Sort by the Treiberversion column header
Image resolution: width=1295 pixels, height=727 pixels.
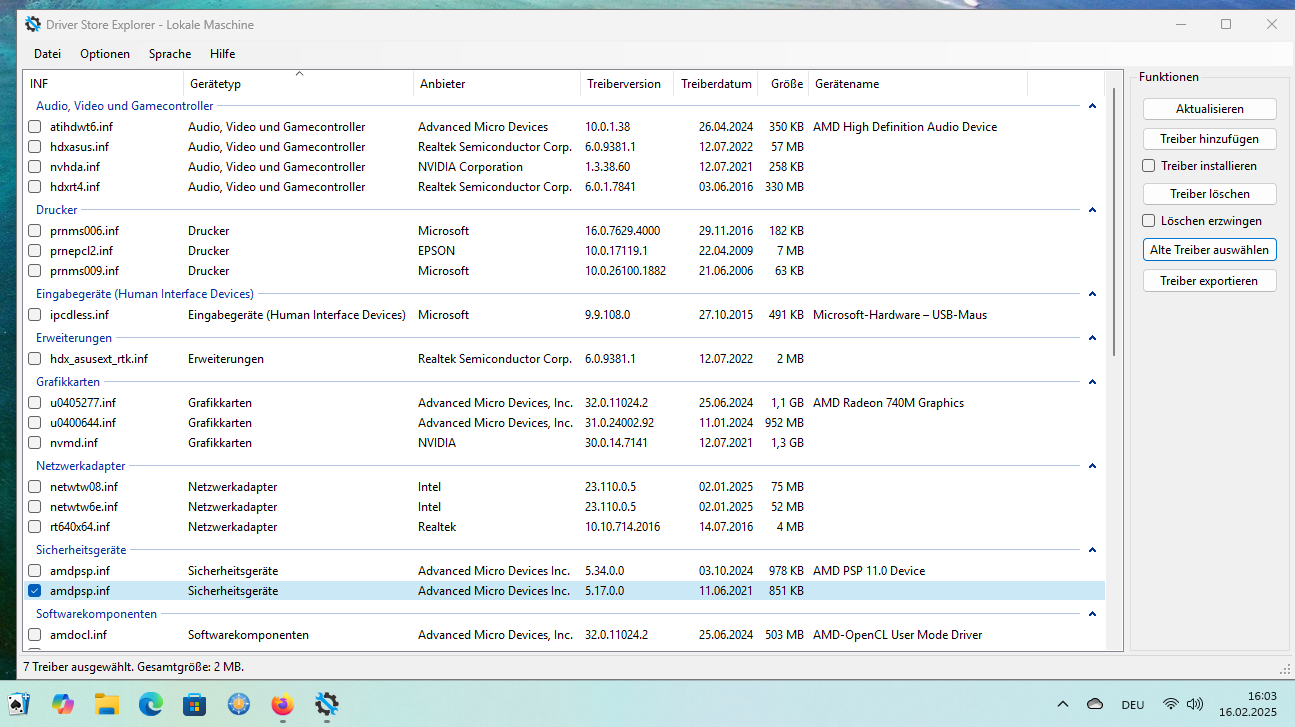tap(626, 84)
